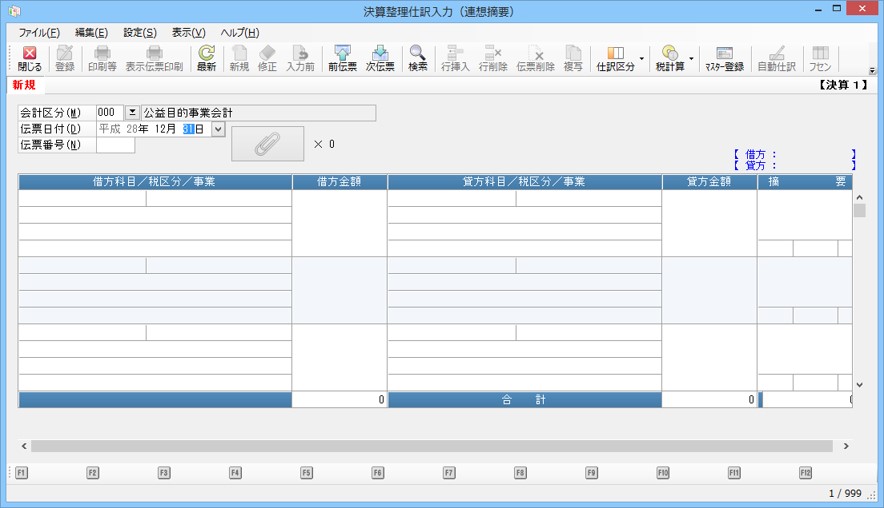The image size is (884, 508).
Task: Click the 伝票番号 input field
Action: pos(115,145)
